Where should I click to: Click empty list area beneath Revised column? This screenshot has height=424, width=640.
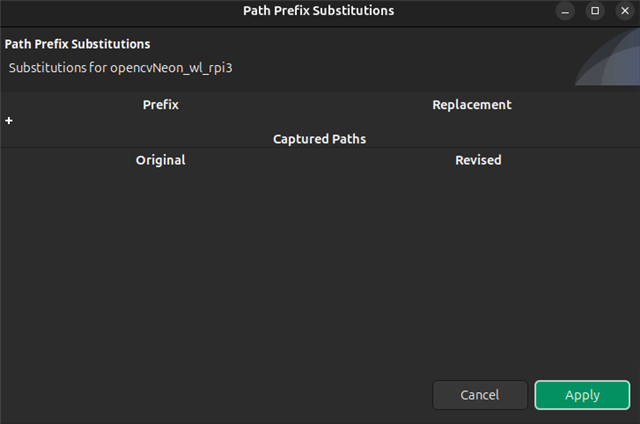click(x=478, y=265)
